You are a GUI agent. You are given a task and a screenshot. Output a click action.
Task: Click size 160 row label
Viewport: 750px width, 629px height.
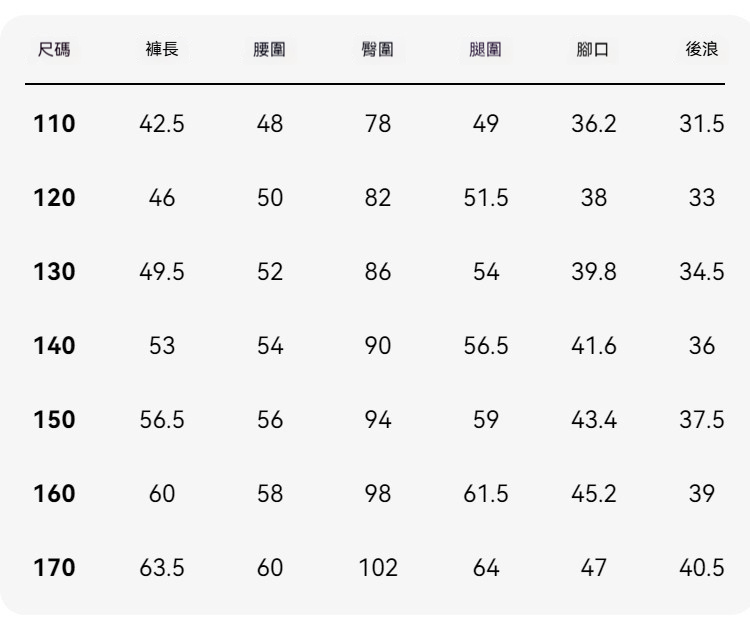pyautogui.click(x=55, y=493)
